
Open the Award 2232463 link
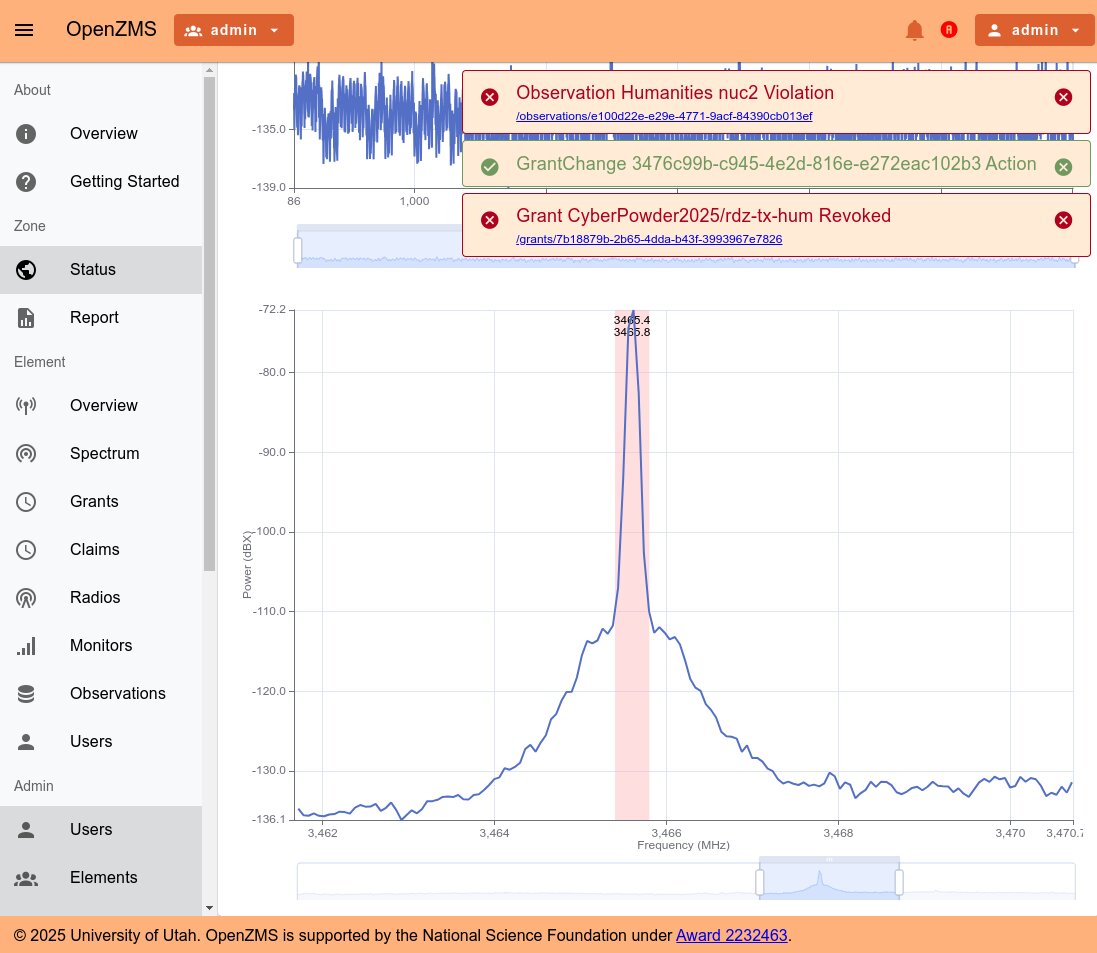(731, 936)
